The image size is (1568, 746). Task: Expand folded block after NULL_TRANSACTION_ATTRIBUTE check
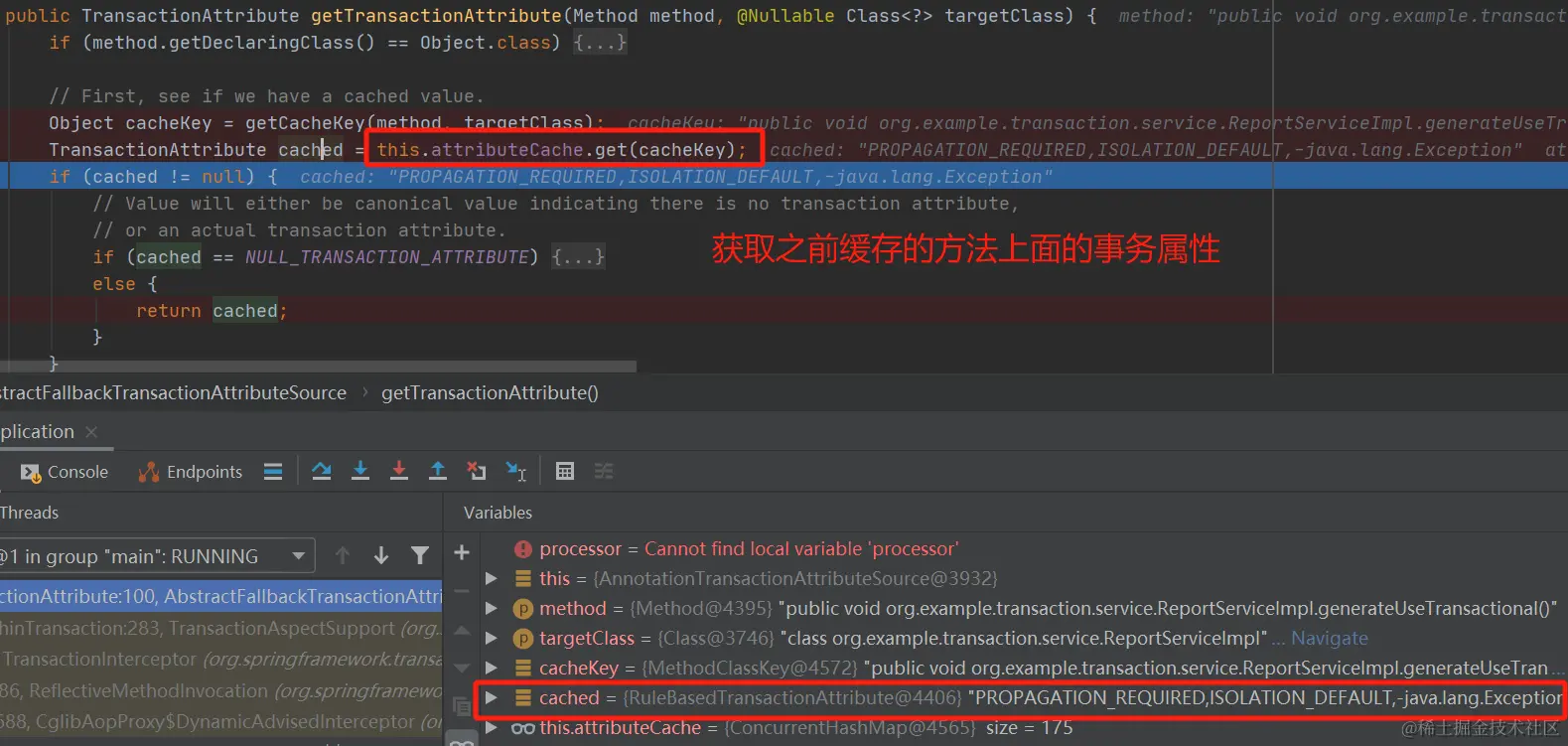pyautogui.click(x=578, y=257)
